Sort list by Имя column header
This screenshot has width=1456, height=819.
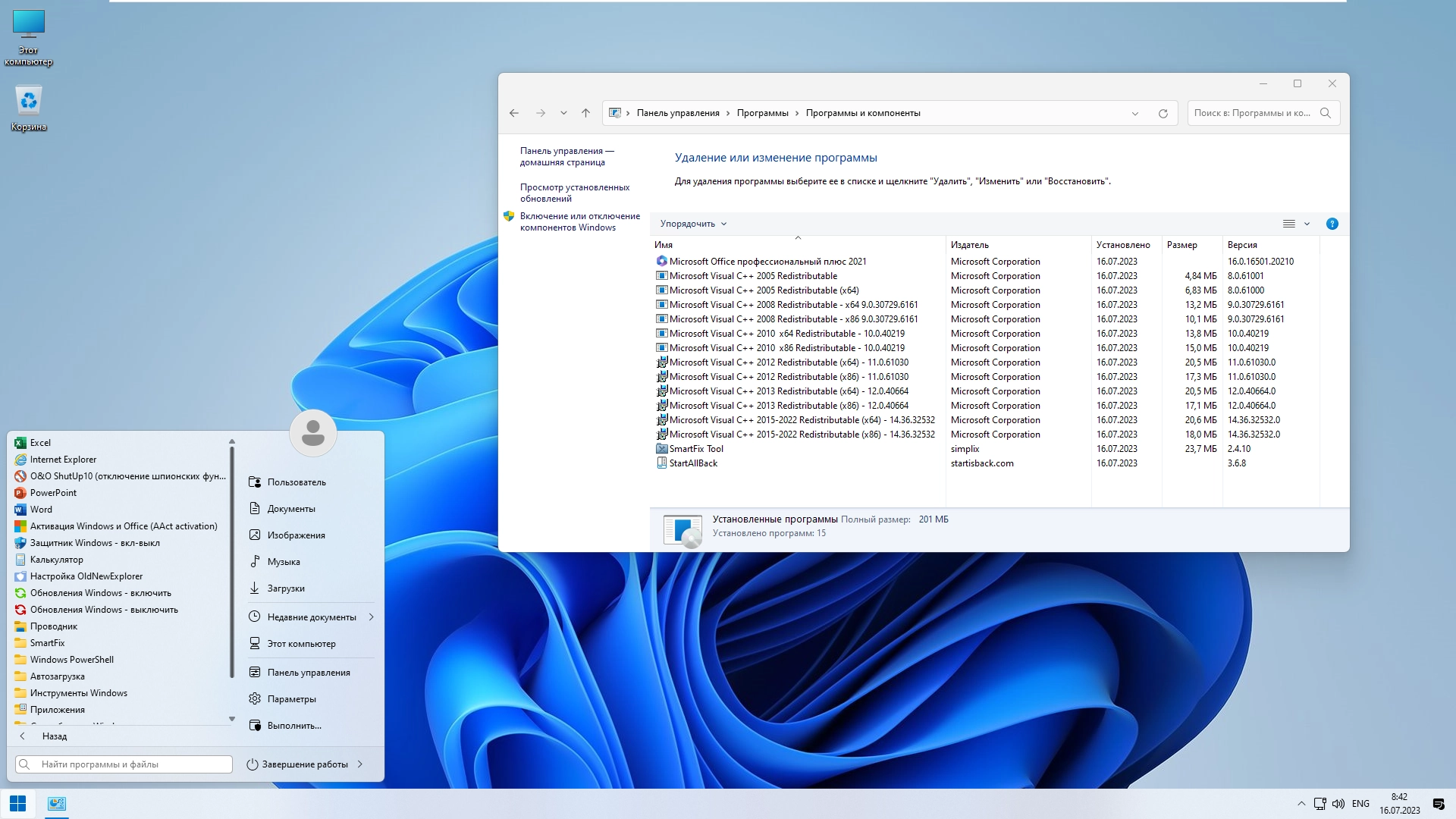click(798, 245)
